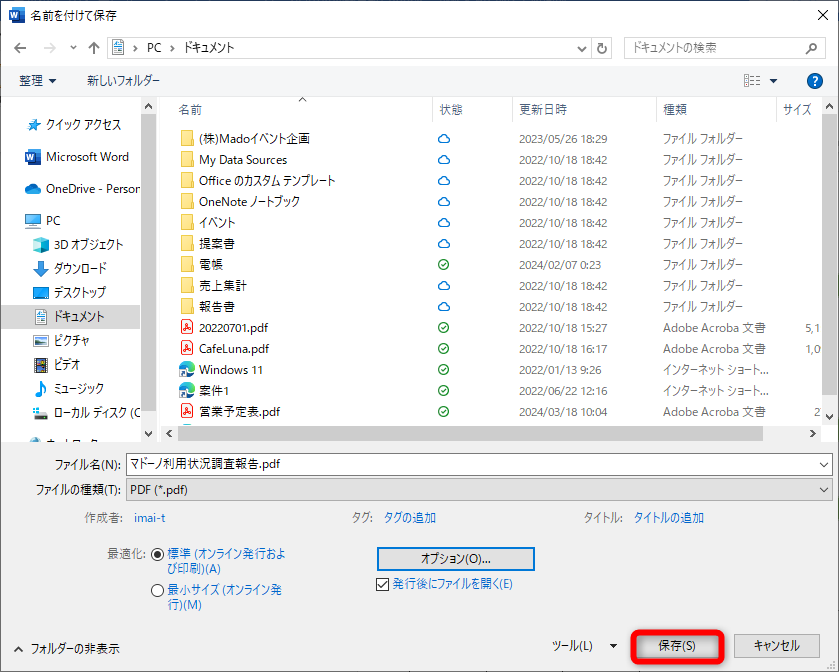Open the Videos folder in sidebar
Image resolution: width=839 pixels, height=672 pixels.
(x=57, y=364)
